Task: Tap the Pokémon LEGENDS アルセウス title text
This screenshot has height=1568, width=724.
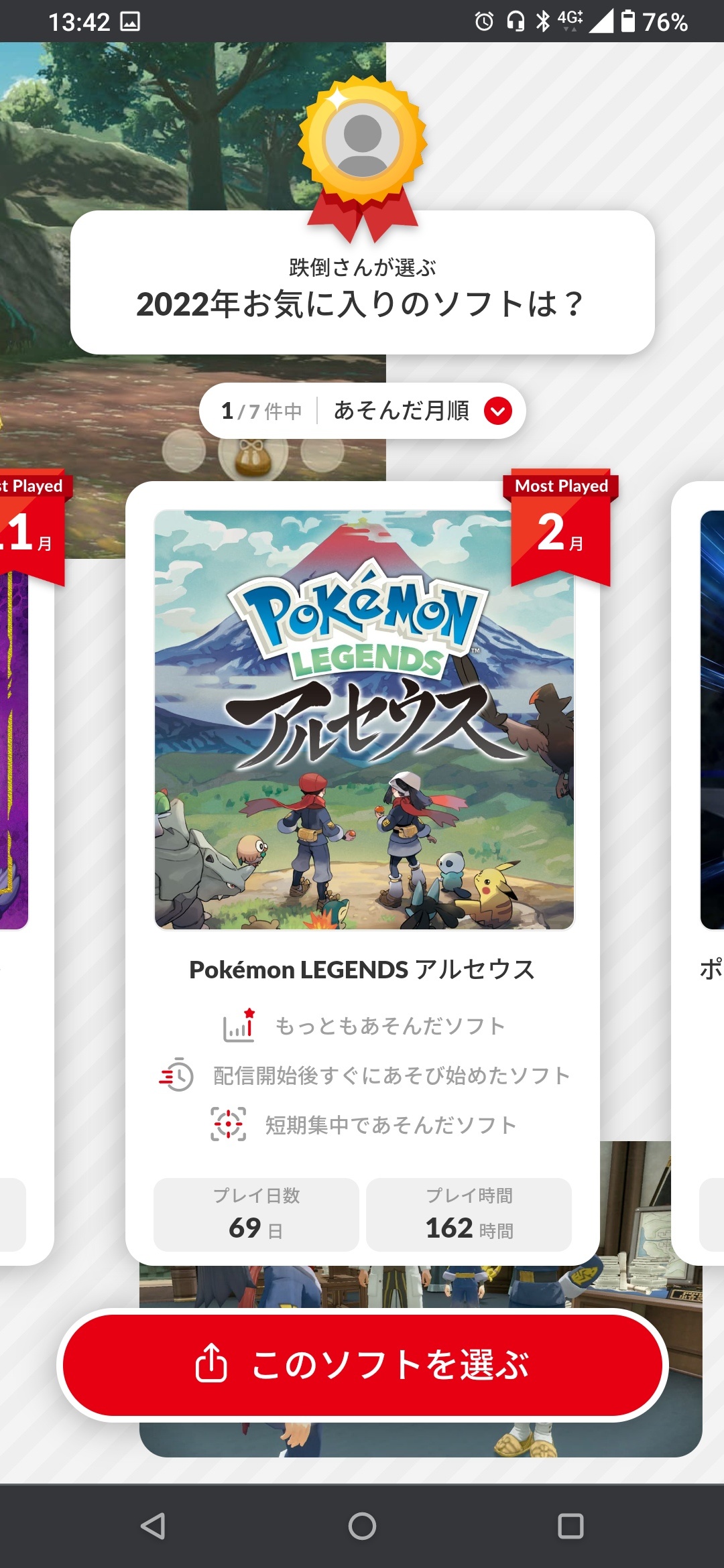Action: click(362, 970)
